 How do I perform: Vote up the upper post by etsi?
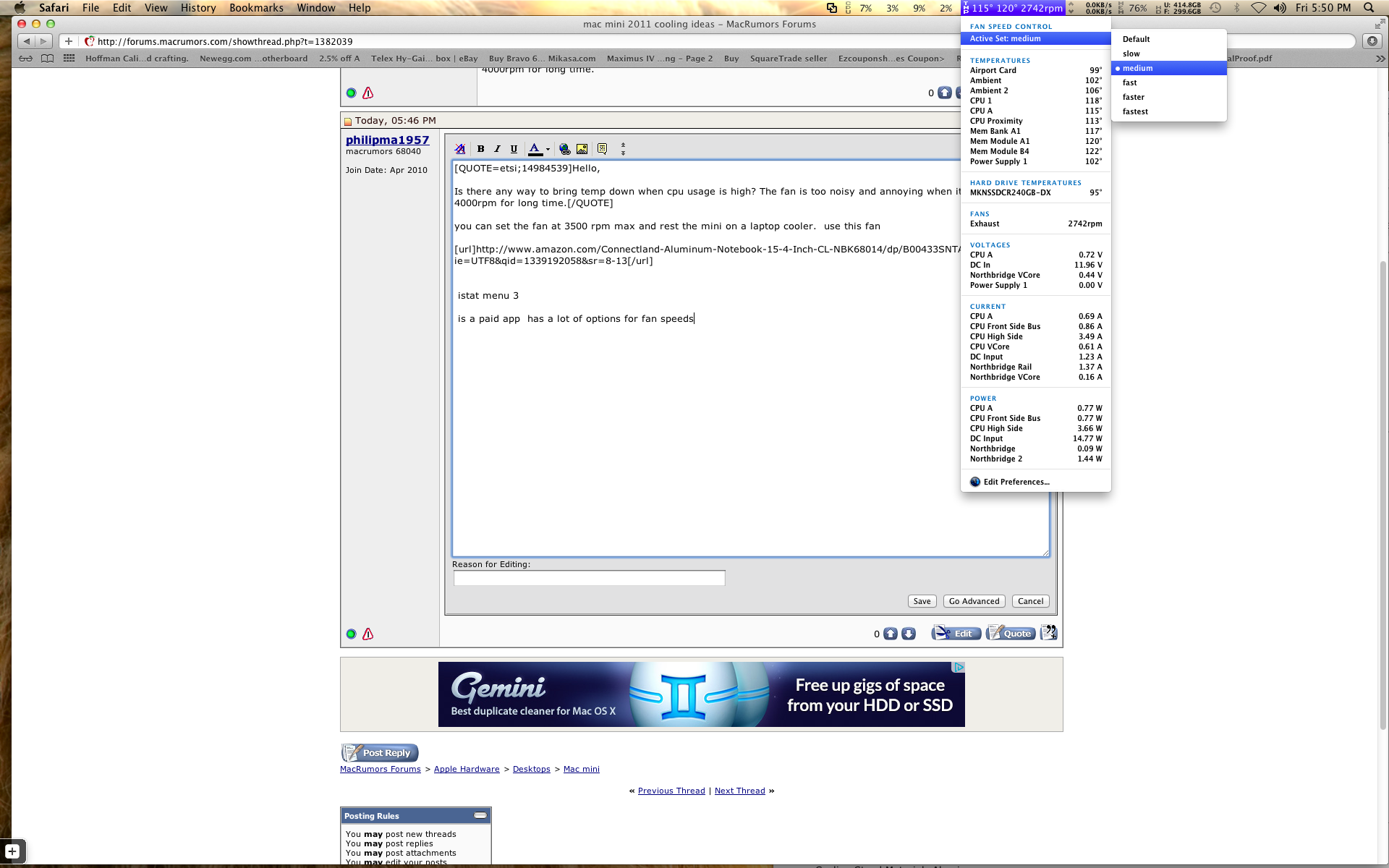point(945,93)
